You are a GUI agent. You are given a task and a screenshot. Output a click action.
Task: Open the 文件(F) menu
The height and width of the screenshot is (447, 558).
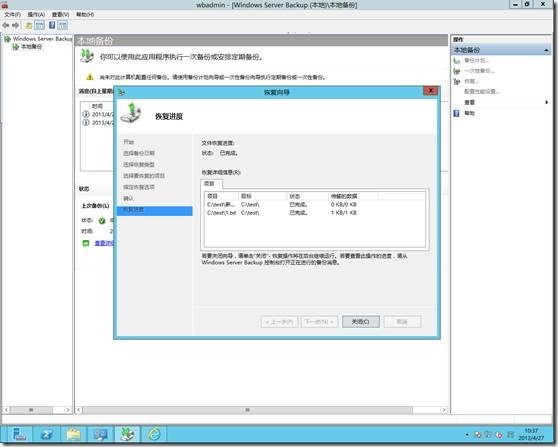click(x=12, y=14)
